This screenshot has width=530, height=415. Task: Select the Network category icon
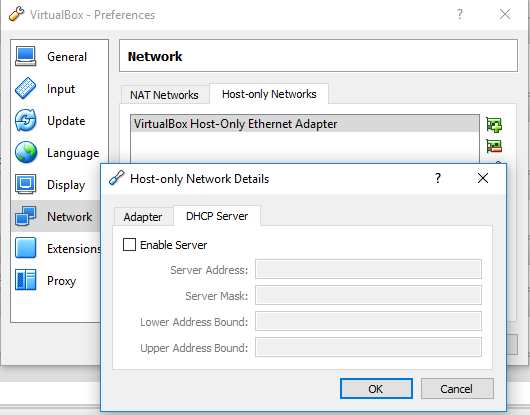25,216
